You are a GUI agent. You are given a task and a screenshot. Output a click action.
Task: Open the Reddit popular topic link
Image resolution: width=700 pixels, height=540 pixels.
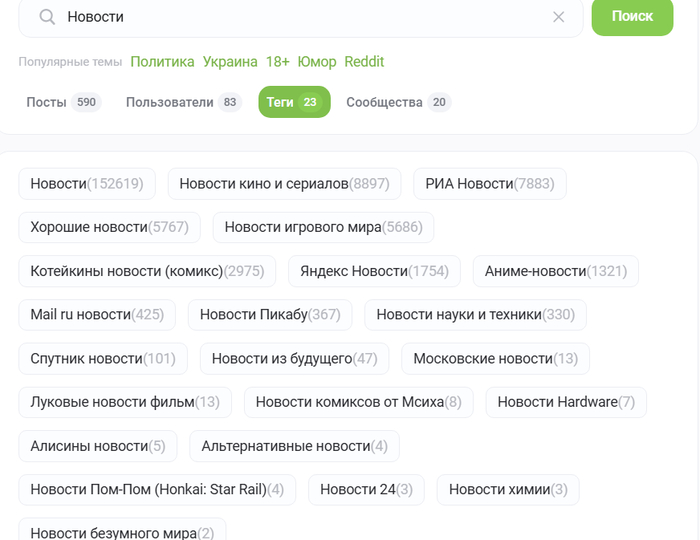click(x=364, y=62)
